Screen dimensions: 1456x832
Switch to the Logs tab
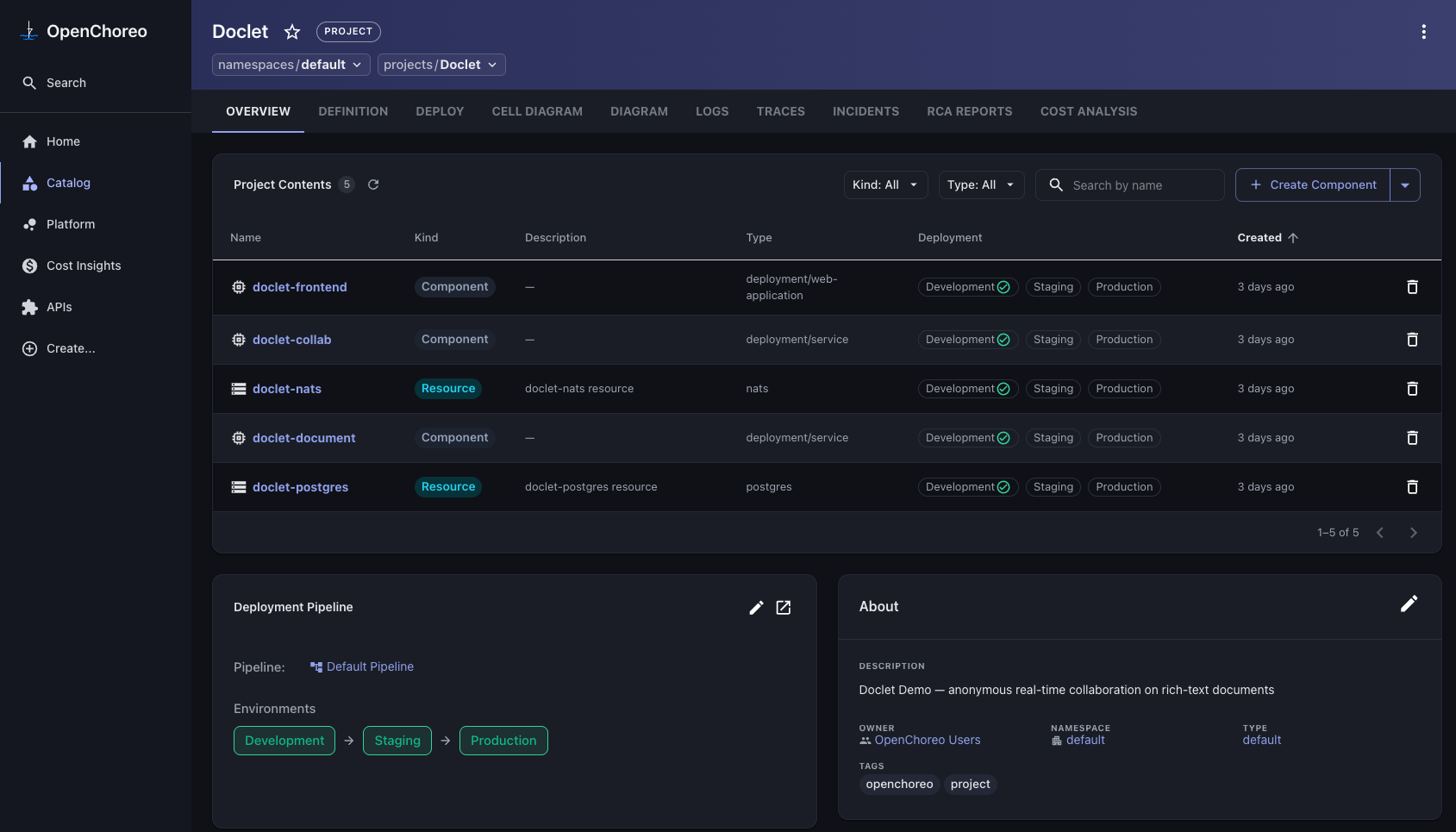coord(712,111)
